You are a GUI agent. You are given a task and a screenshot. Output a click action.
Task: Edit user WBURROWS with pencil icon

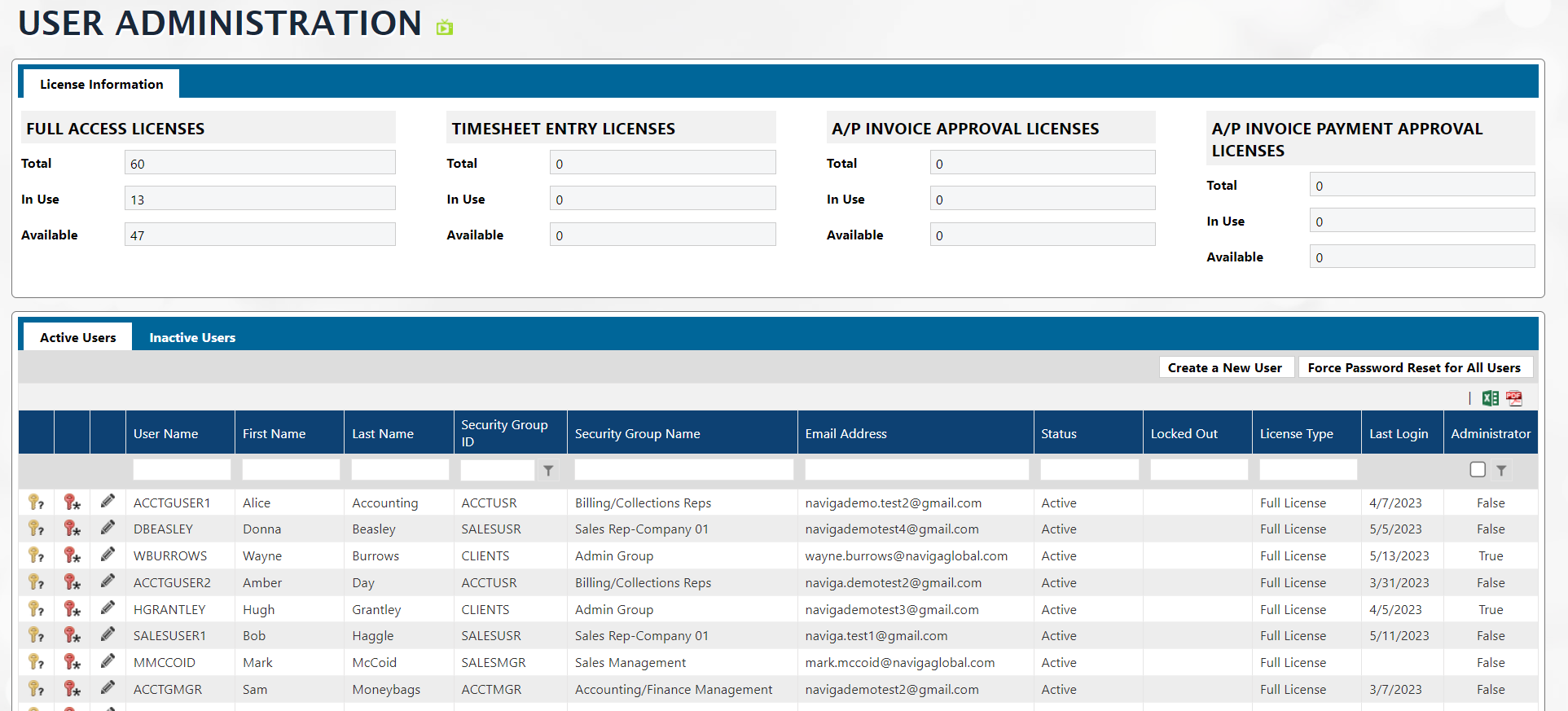pyautogui.click(x=108, y=555)
